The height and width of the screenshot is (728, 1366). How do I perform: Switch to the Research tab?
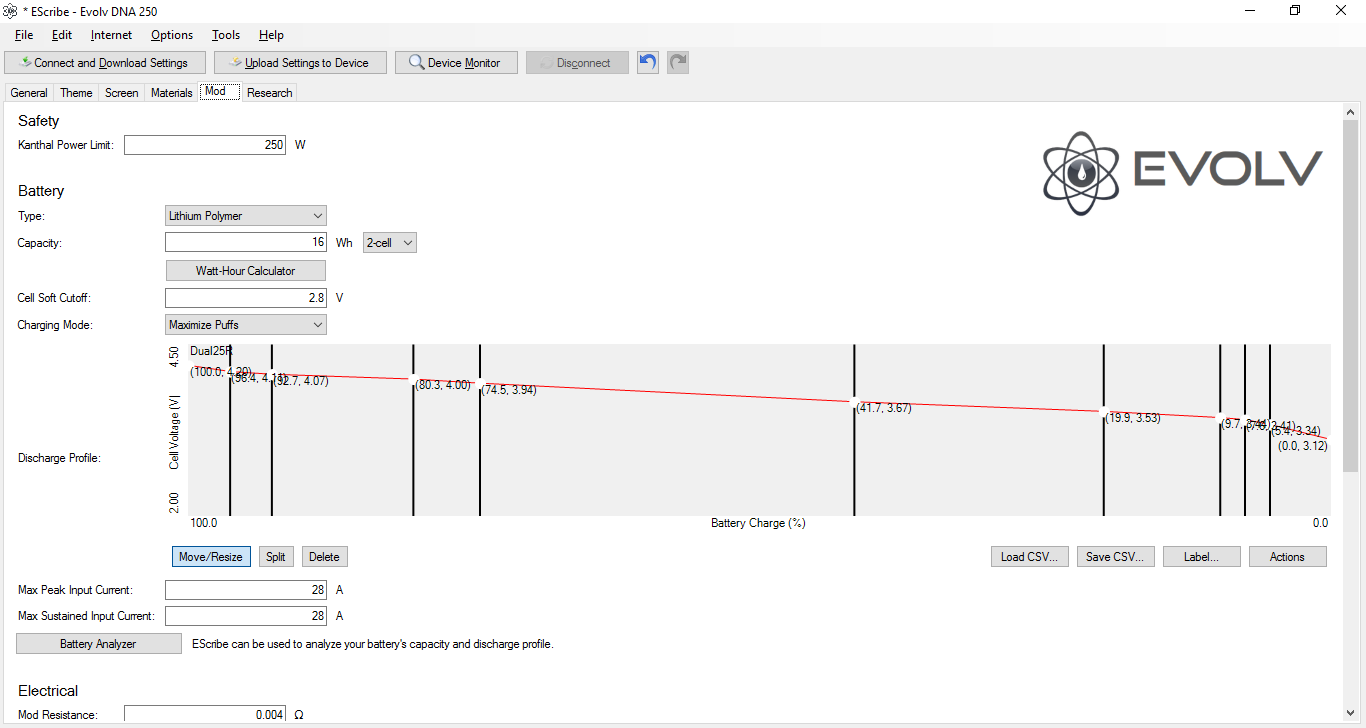click(x=269, y=93)
